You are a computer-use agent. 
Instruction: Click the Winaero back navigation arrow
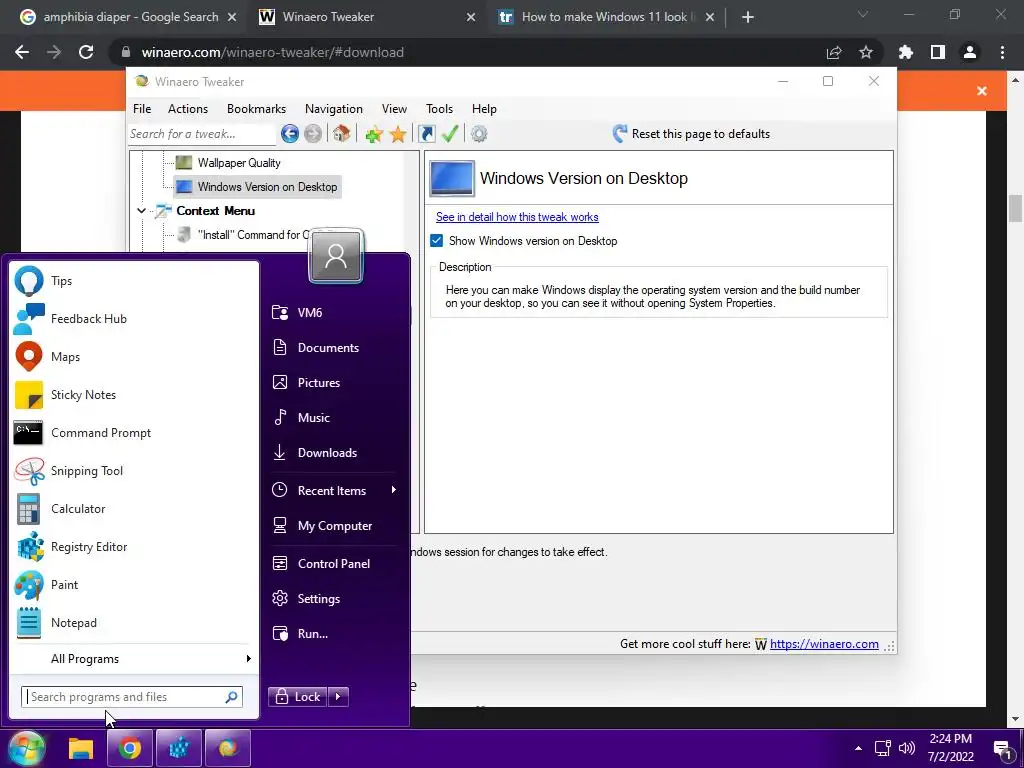pos(290,134)
